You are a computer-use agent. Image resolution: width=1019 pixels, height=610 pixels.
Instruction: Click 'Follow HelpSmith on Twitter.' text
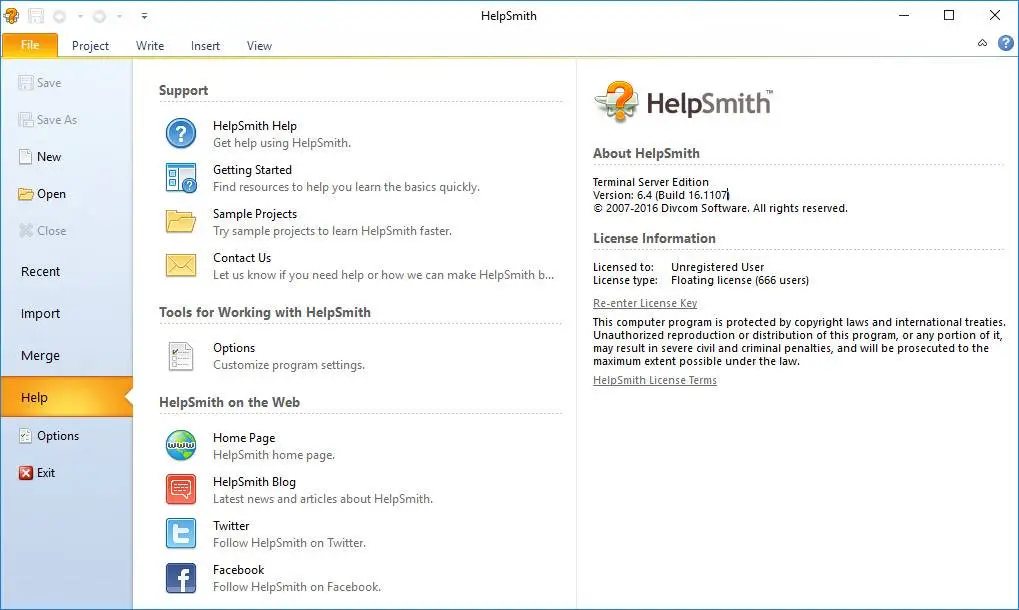point(289,543)
